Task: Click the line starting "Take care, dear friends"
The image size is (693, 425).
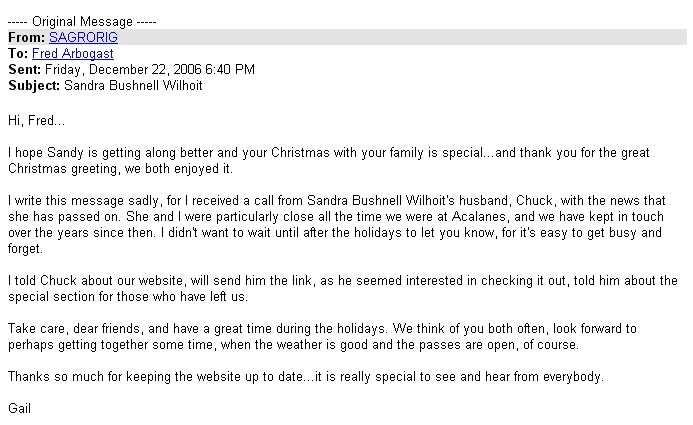Action: click(x=322, y=329)
